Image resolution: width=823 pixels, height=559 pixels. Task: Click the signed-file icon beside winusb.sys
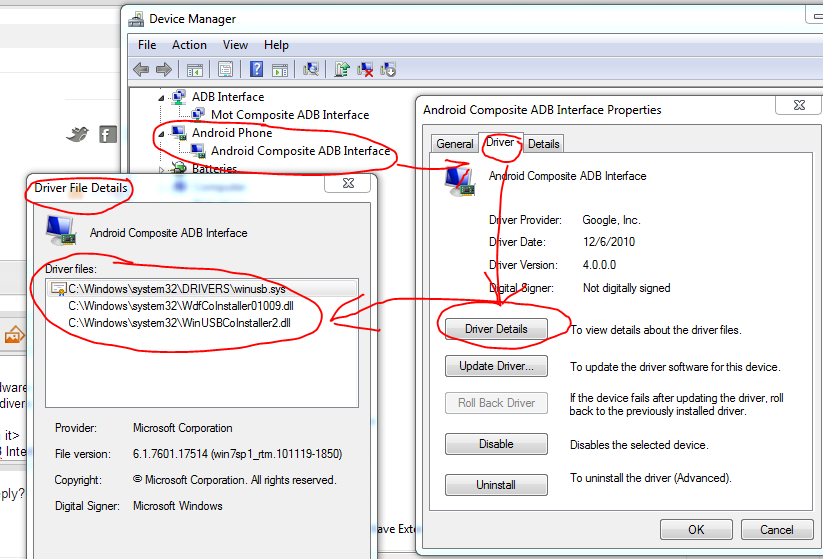coord(58,289)
